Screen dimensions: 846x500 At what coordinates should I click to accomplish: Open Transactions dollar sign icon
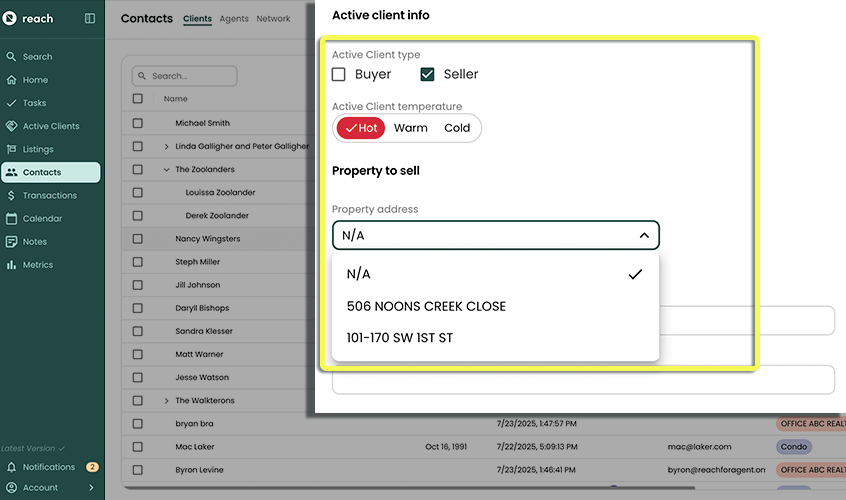point(12,195)
